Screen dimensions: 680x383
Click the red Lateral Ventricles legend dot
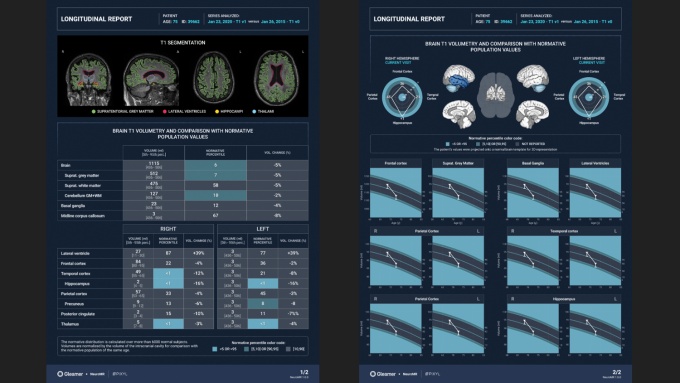(164, 111)
